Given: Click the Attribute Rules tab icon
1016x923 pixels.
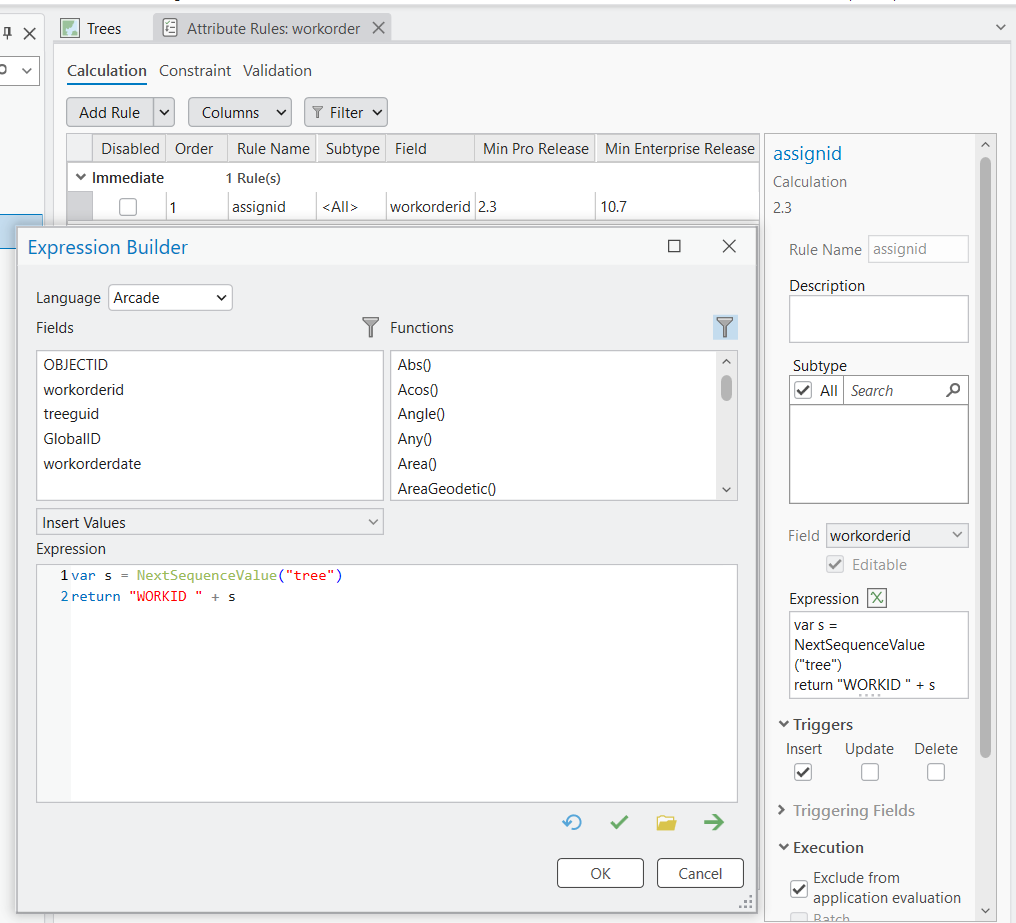Looking at the screenshot, I should (170, 28).
